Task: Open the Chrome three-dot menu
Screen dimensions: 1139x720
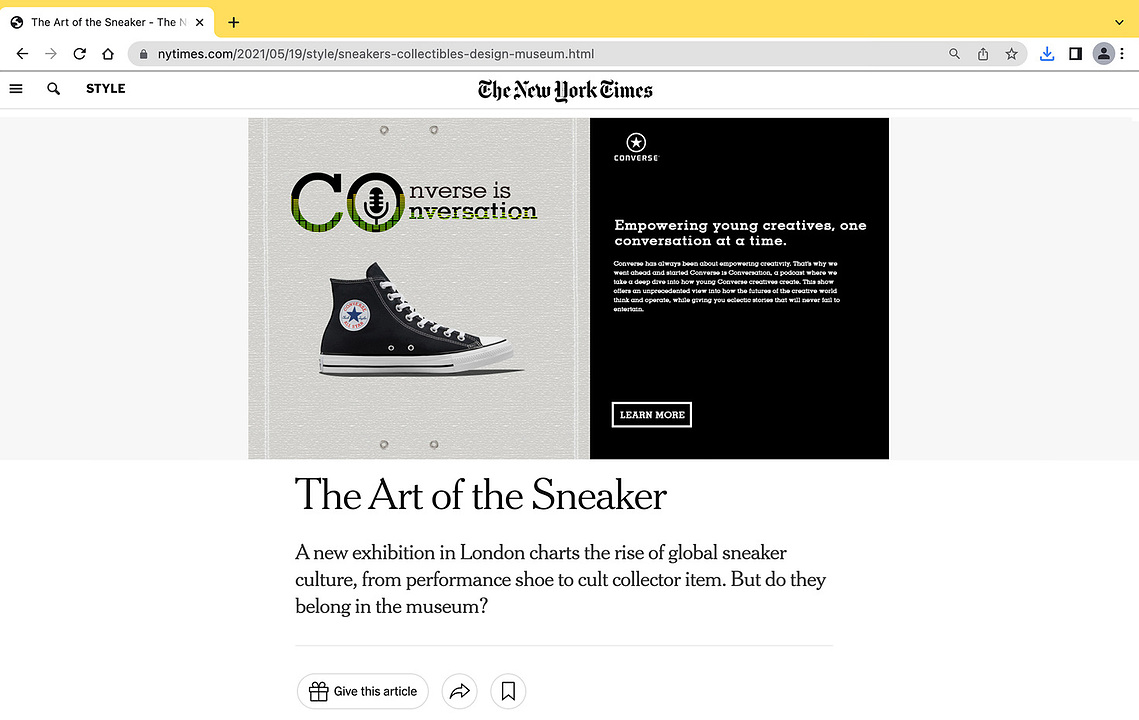Action: [x=1122, y=54]
